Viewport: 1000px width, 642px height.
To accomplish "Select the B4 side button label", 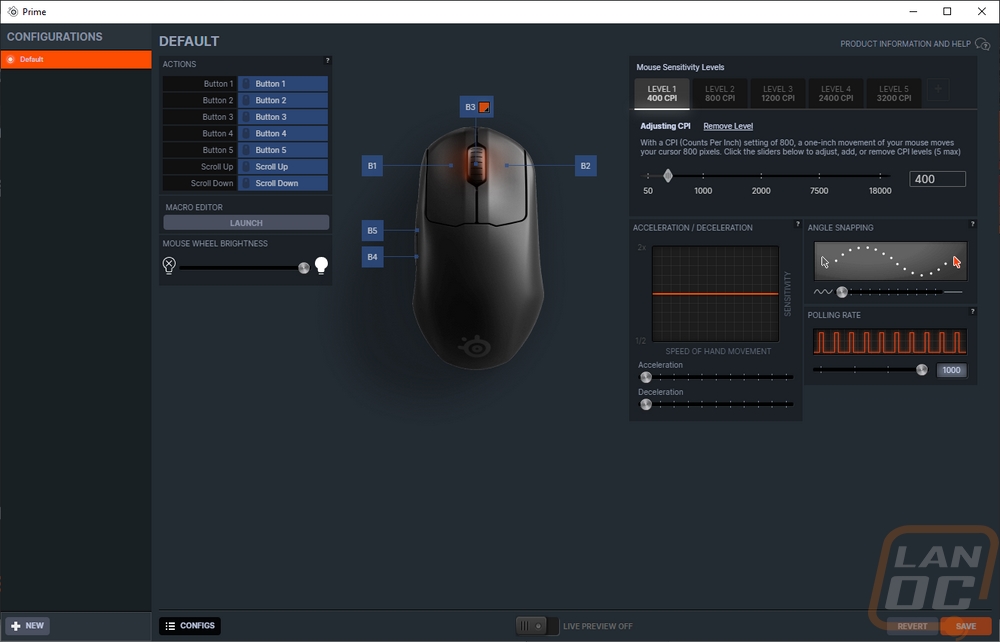I will 372,257.
